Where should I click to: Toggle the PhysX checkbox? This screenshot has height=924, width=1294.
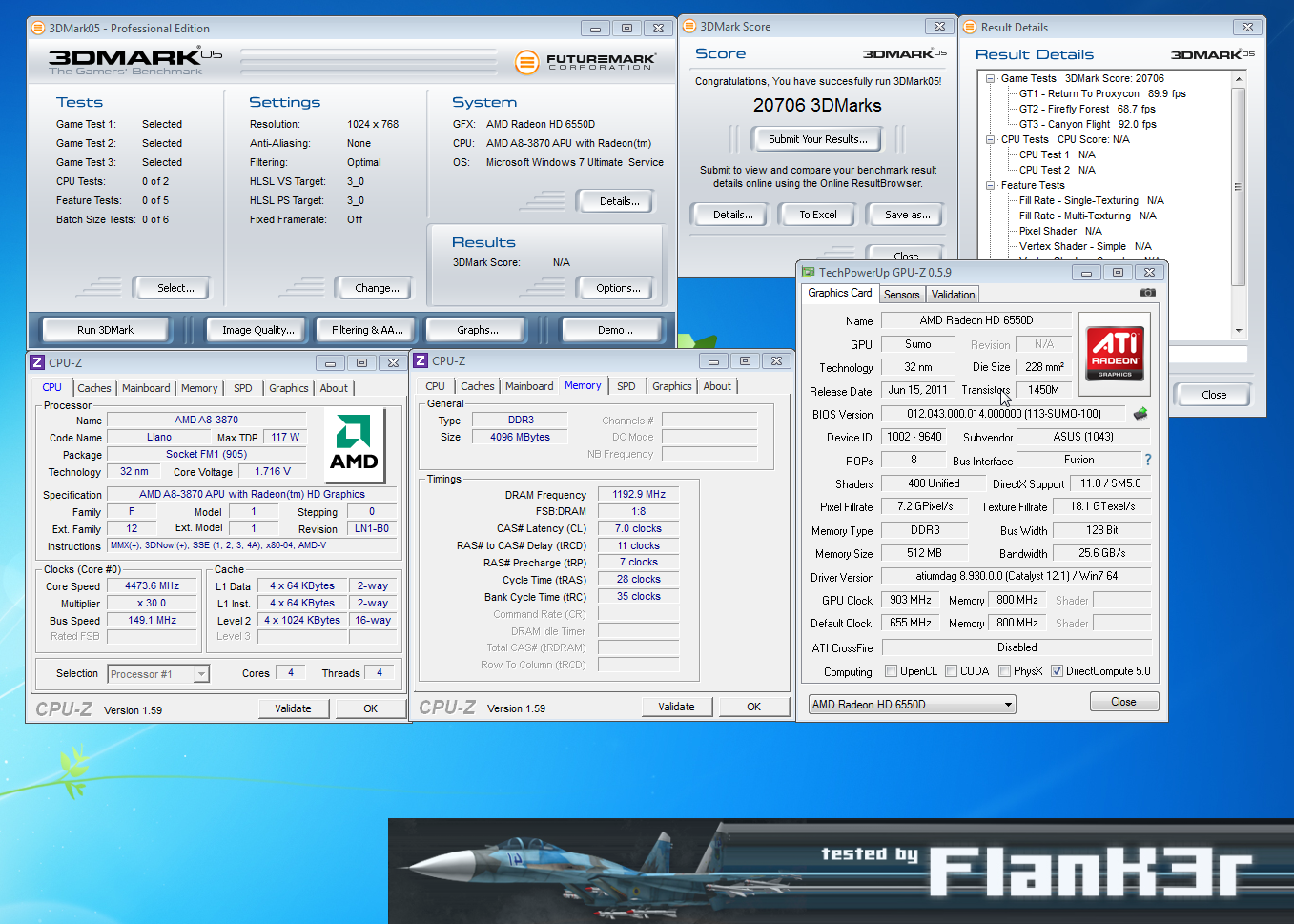pyautogui.click(x=1004, y=671)
